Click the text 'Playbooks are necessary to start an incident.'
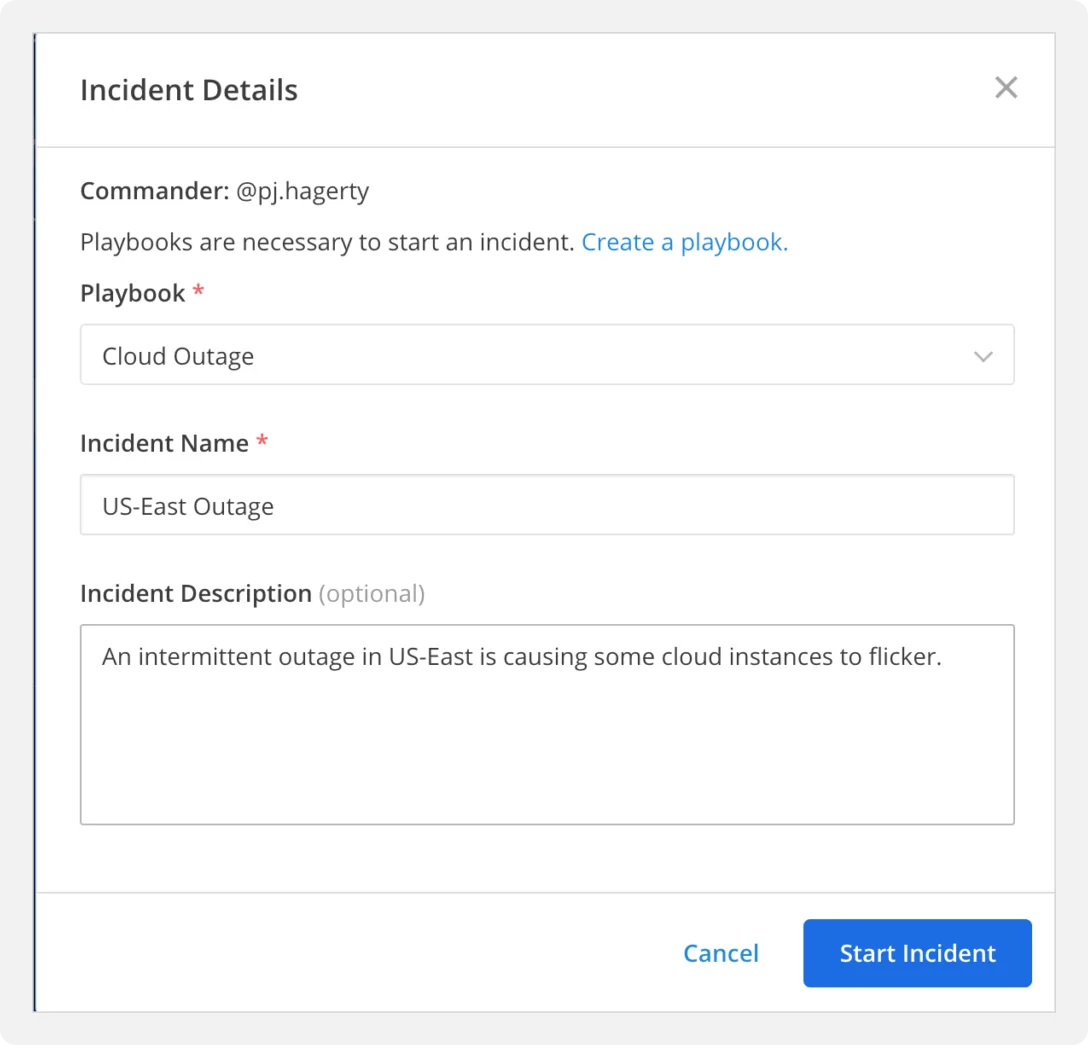Viewport: 1088px width, 1045px height. pos(328,242)
